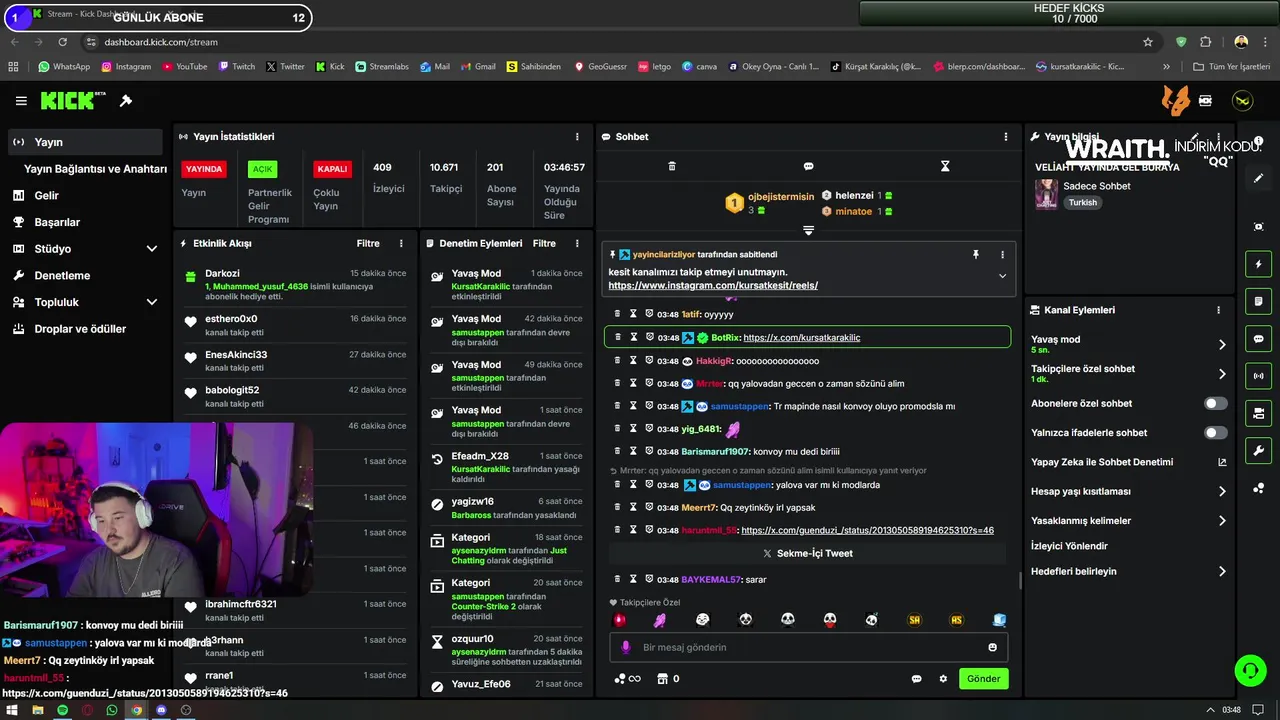This screenshot has width=1280, height=720.
Task: Click the chat bubble icon beside the settings gear
Action: [916, 679]
